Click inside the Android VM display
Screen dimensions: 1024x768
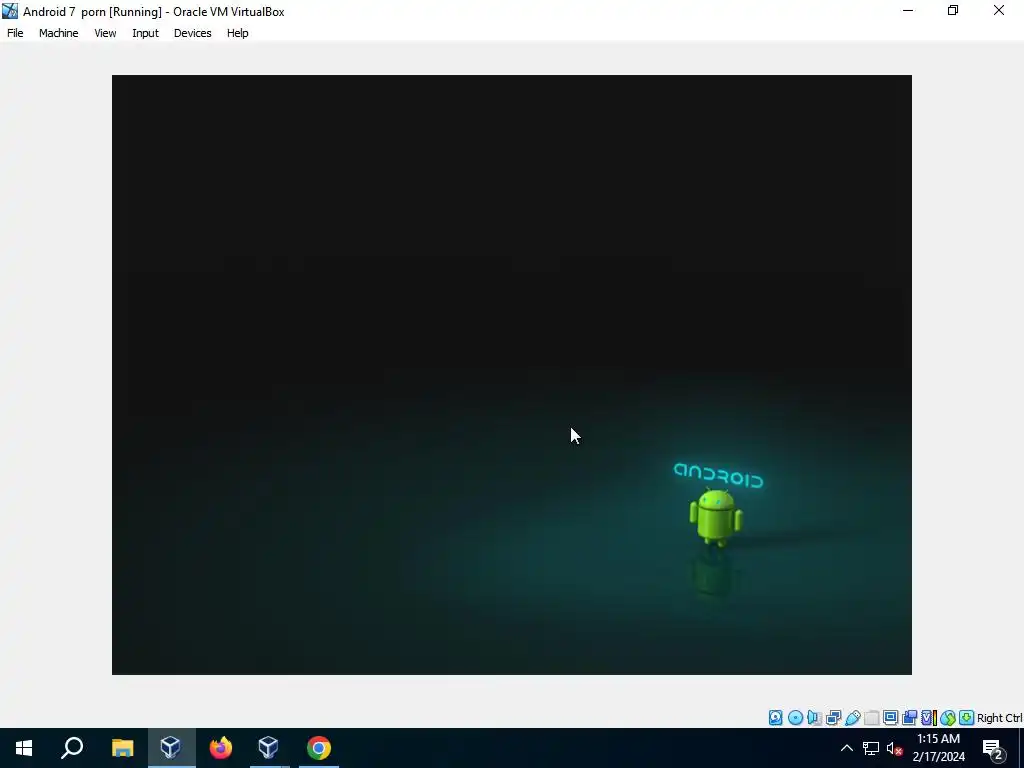[511, 374]
